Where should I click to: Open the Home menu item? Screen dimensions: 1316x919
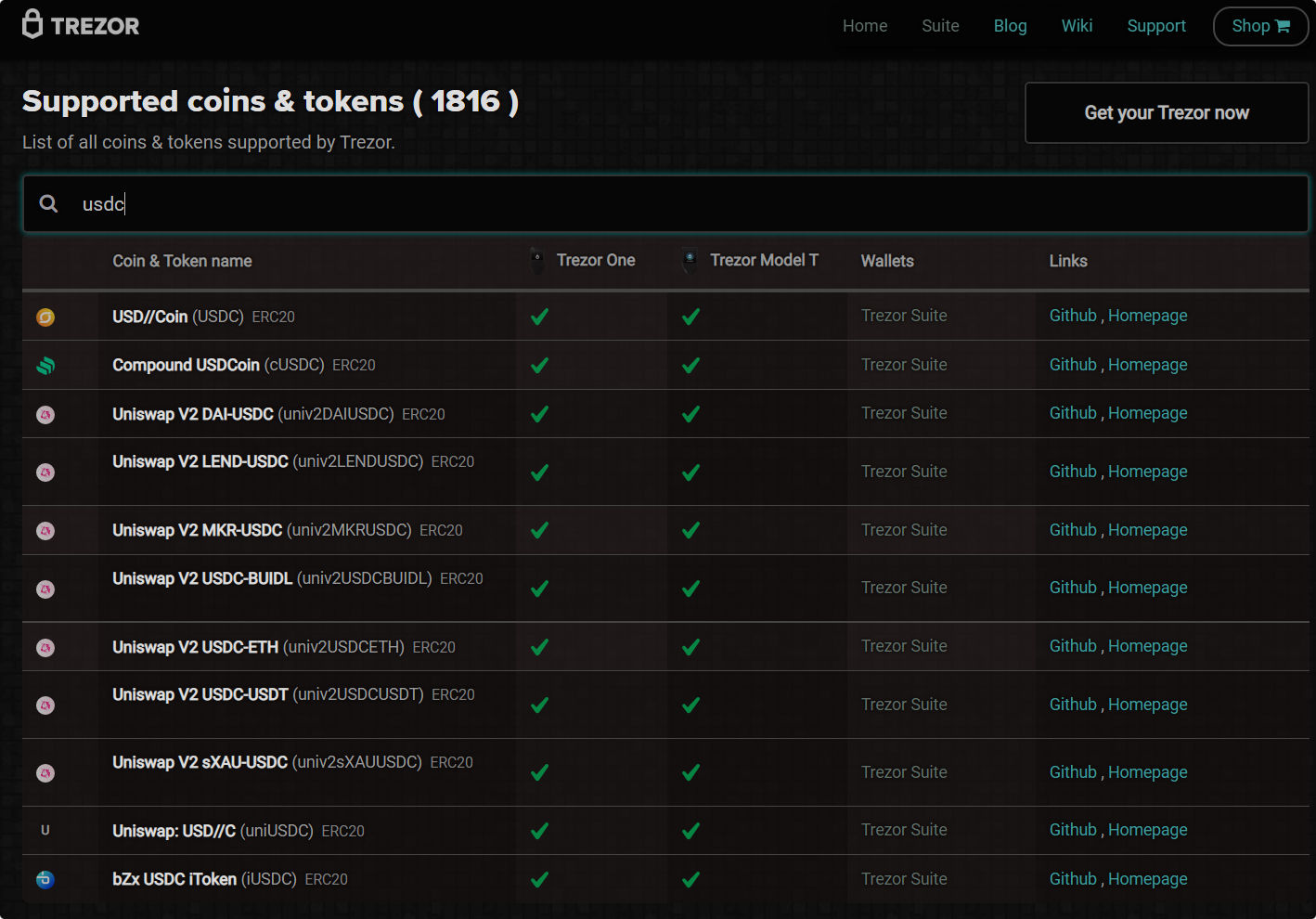865,26
